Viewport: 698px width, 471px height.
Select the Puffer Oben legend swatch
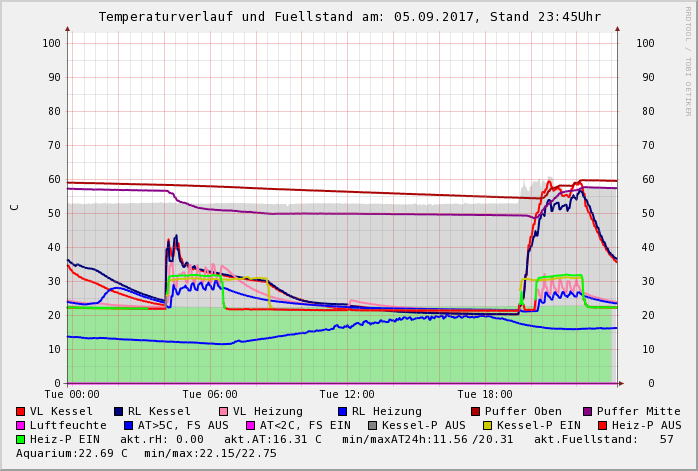(476, 411)
